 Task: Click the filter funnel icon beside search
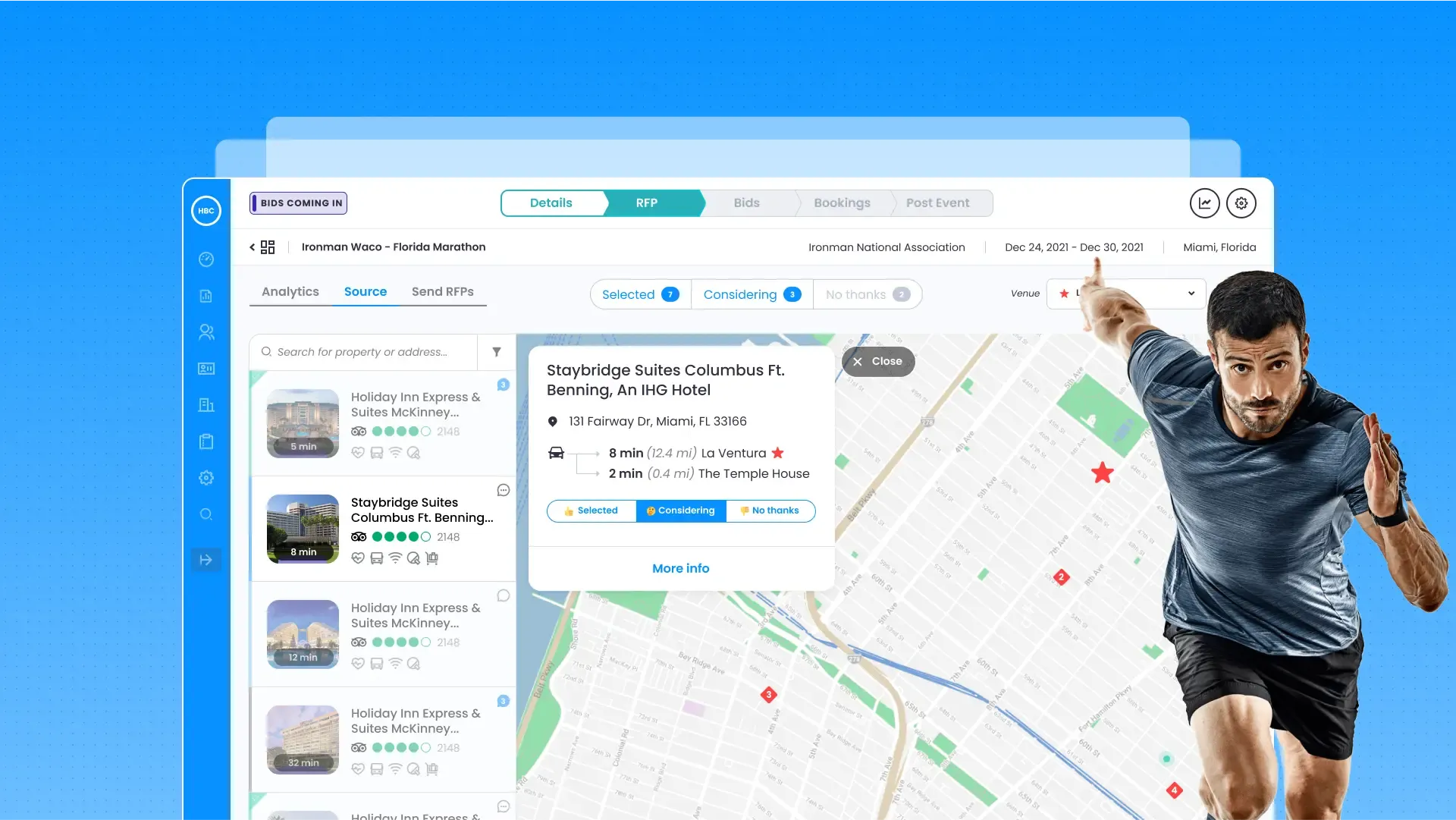(x=497, y=352)
